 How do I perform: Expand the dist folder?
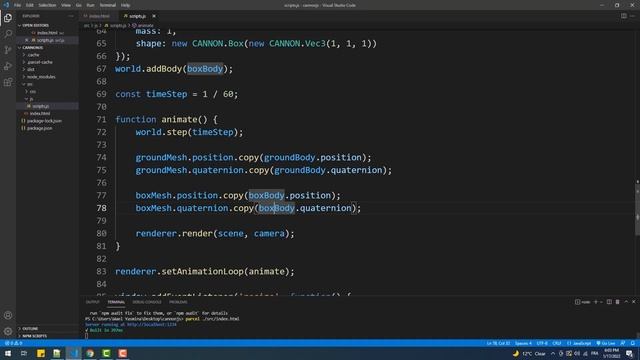pos(47,69)
